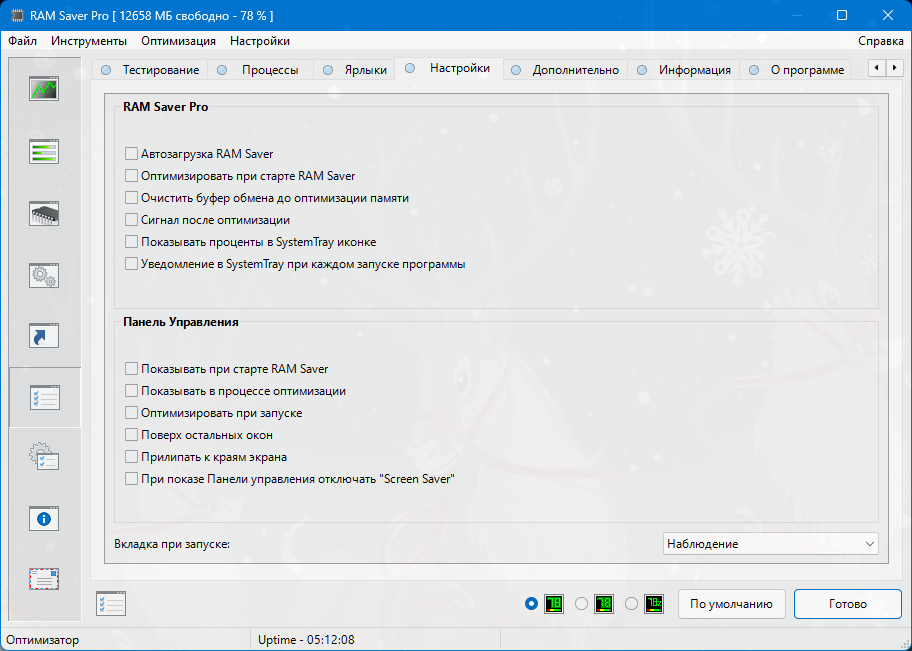Viewport: 912px width, 651px height.
Task: Select the RAM chip sidebar icon
Action: point(44,213)
